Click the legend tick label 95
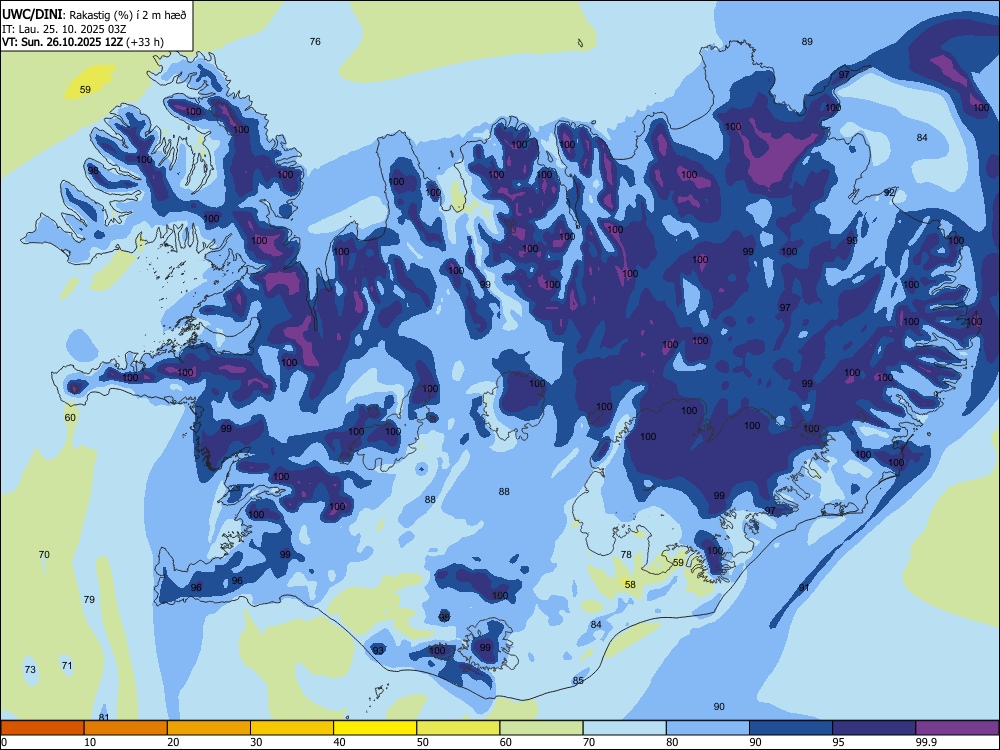The height and width of the screenshot is (750, 1000). pyautogui.click(x=839, y=742)
